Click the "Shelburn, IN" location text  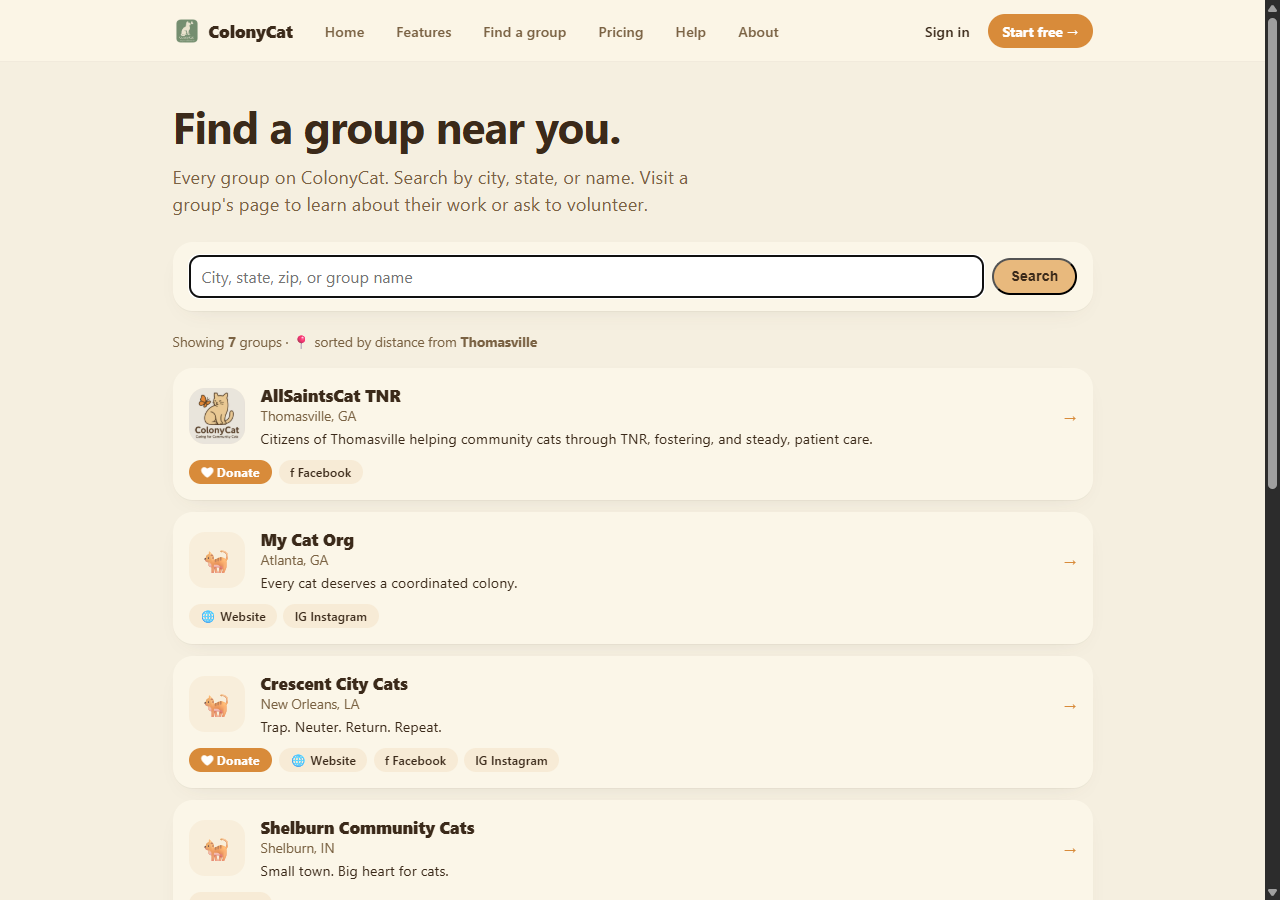coord(297,848)
